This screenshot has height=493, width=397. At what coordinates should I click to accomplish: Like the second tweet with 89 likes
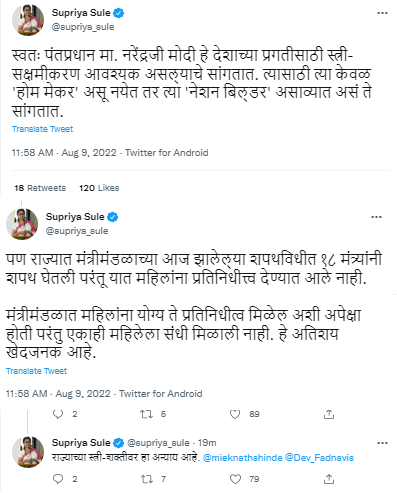click(x=235, y=414)
